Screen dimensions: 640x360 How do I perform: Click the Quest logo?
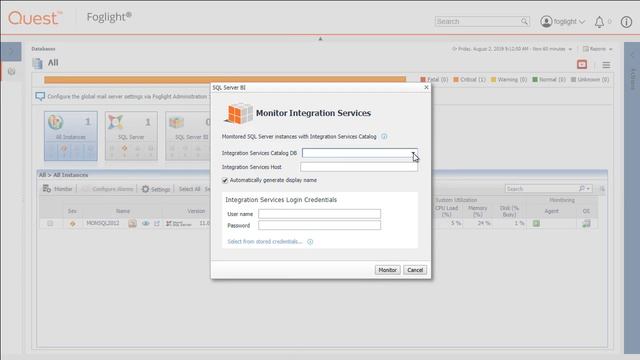click(x=35, y=18)
